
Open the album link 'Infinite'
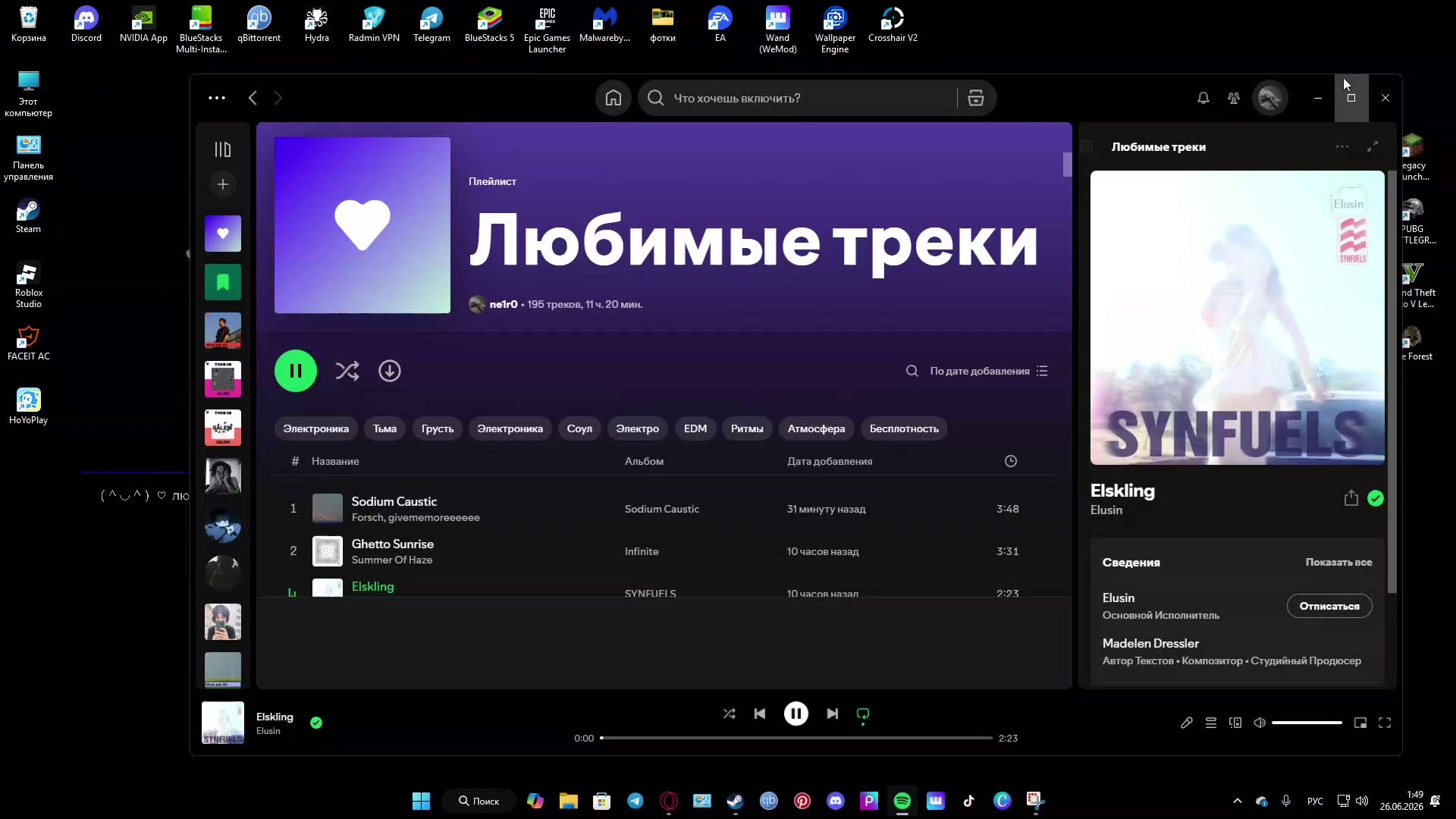point(642,551)
